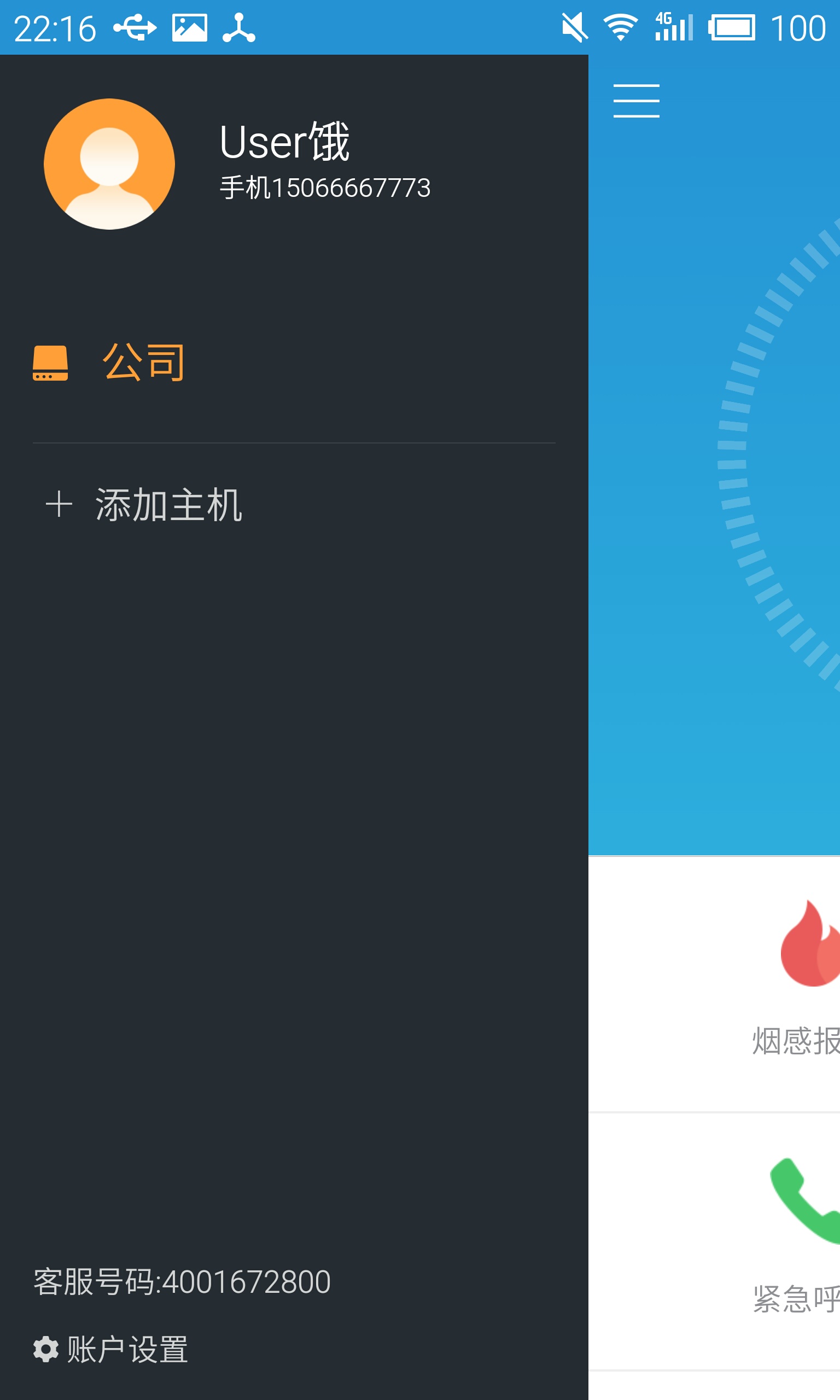Tap the battery icon in status bar

[x=731, y=28]
